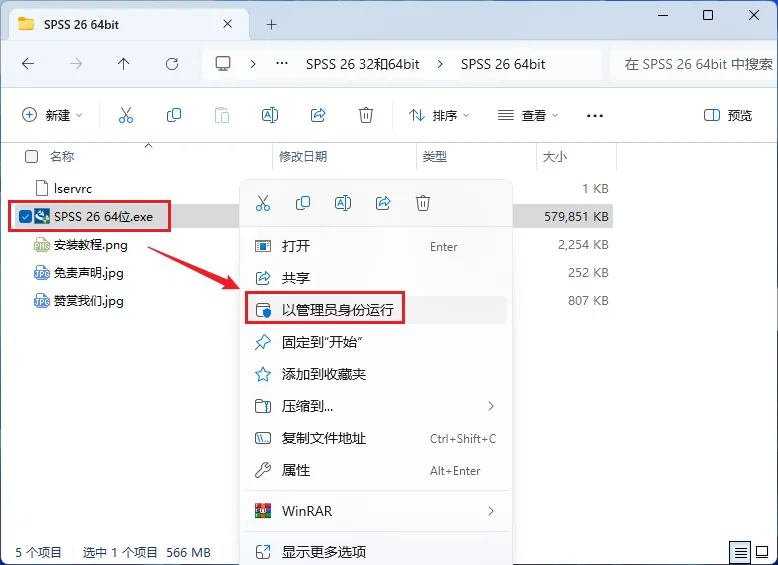Viewport: 778px width, 565px height.
Task: Click the Paste icon in the toolbar
Action: (221, 115)
